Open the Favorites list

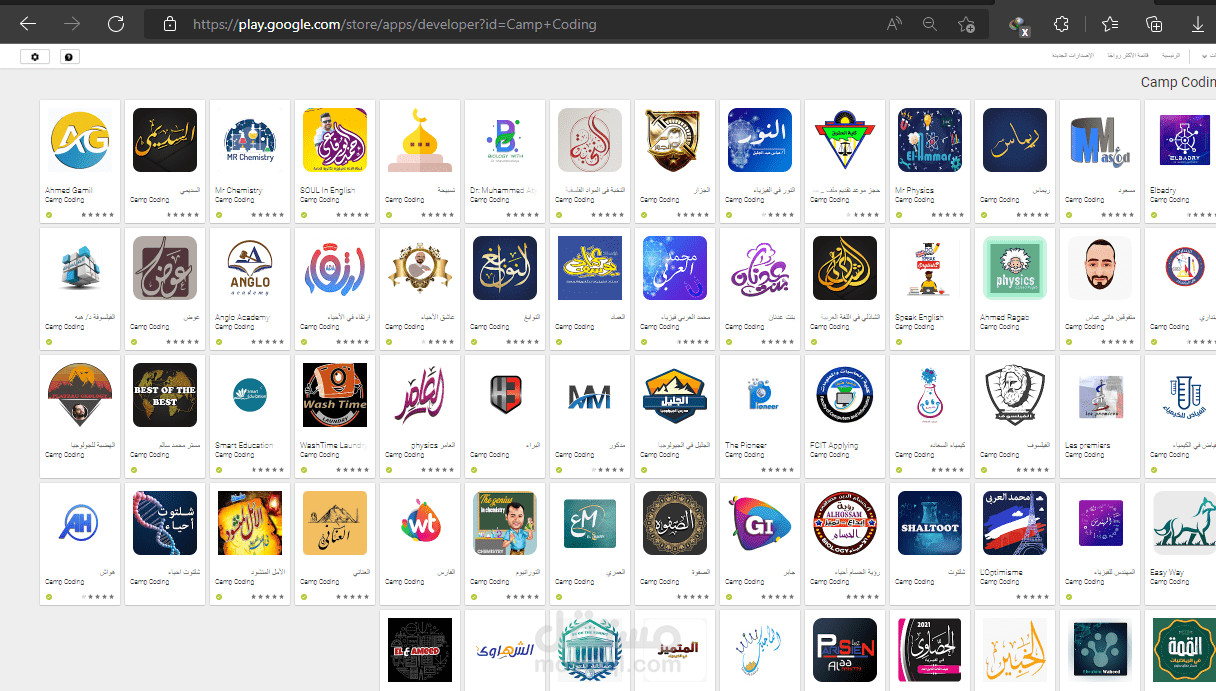point(1110,24)
